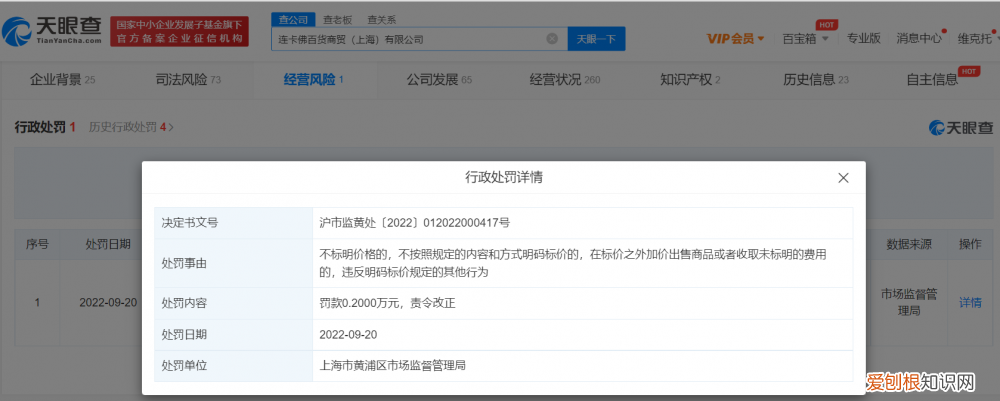Select the 行政处罚 section heading
Screen dimensions: 1000x401
[x=45, y=127]
